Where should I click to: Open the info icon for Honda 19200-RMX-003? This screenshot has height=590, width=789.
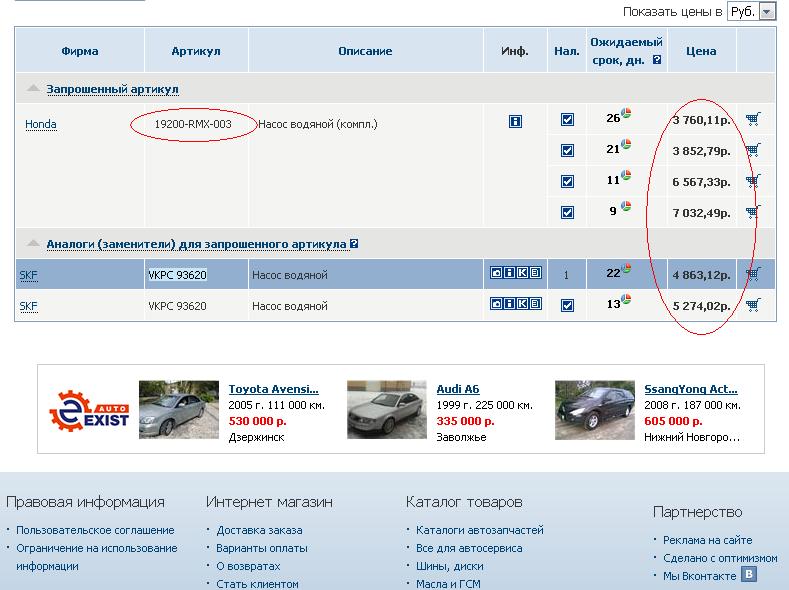pyautogui.click(x=515, y=121)
